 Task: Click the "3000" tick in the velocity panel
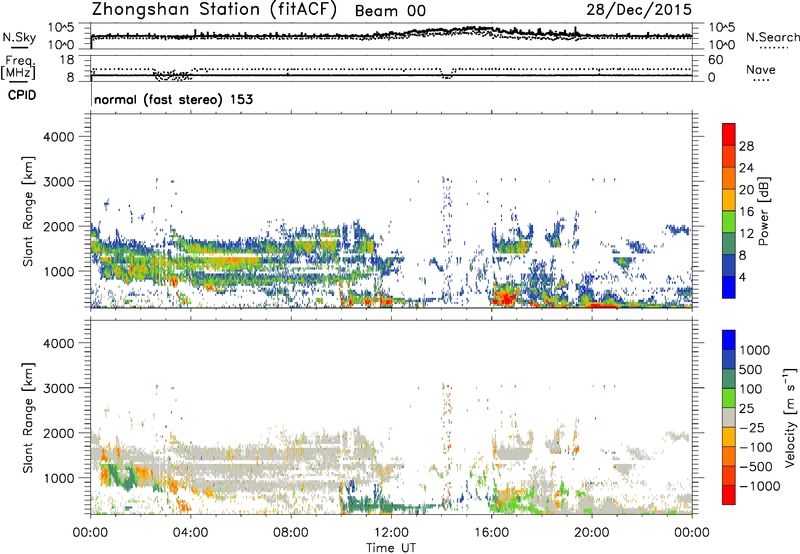(58, 388)
